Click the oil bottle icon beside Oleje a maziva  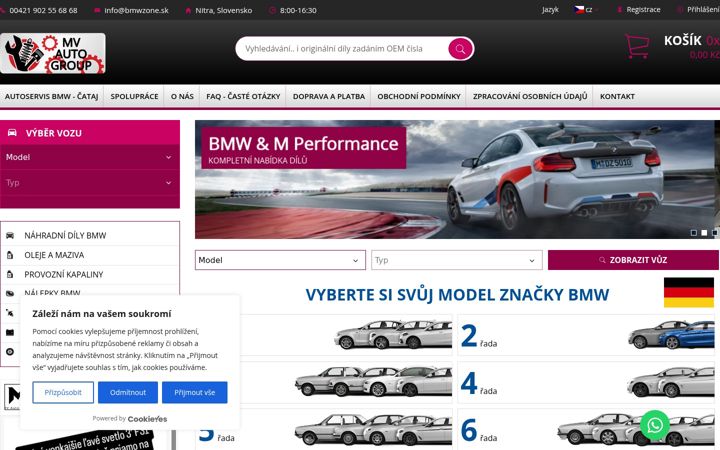[10, 255]
